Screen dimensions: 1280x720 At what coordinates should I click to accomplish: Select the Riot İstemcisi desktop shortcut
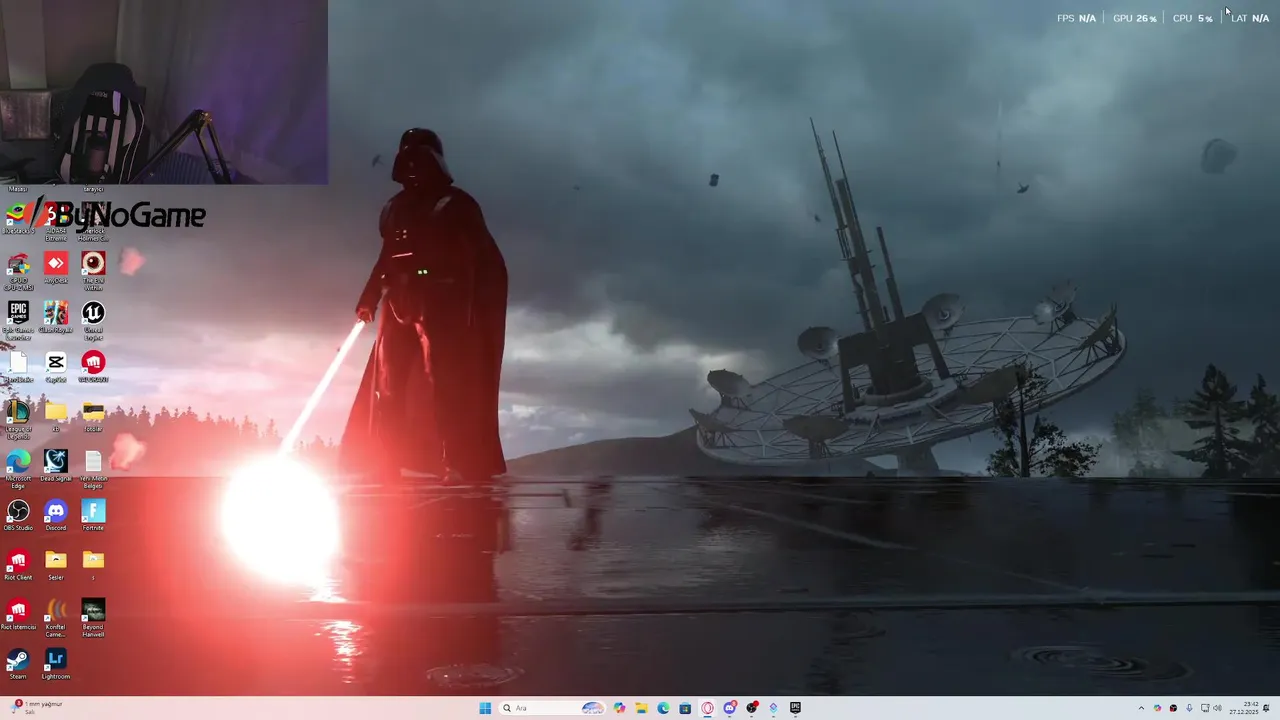pyautogui.click(x=18, y=614)
